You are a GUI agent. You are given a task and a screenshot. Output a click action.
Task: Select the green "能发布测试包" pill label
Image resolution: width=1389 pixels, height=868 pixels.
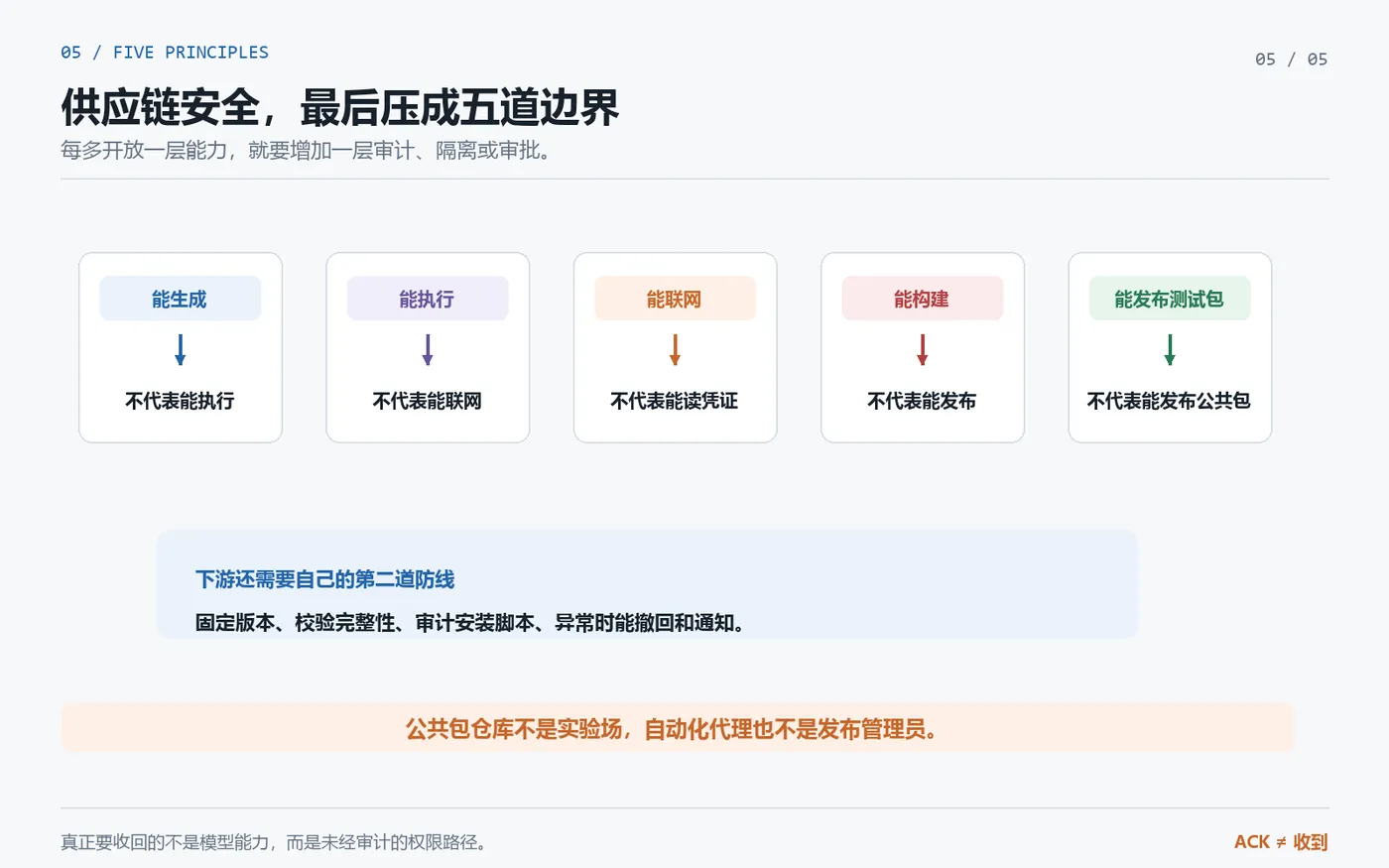[x=1170, y=299]
